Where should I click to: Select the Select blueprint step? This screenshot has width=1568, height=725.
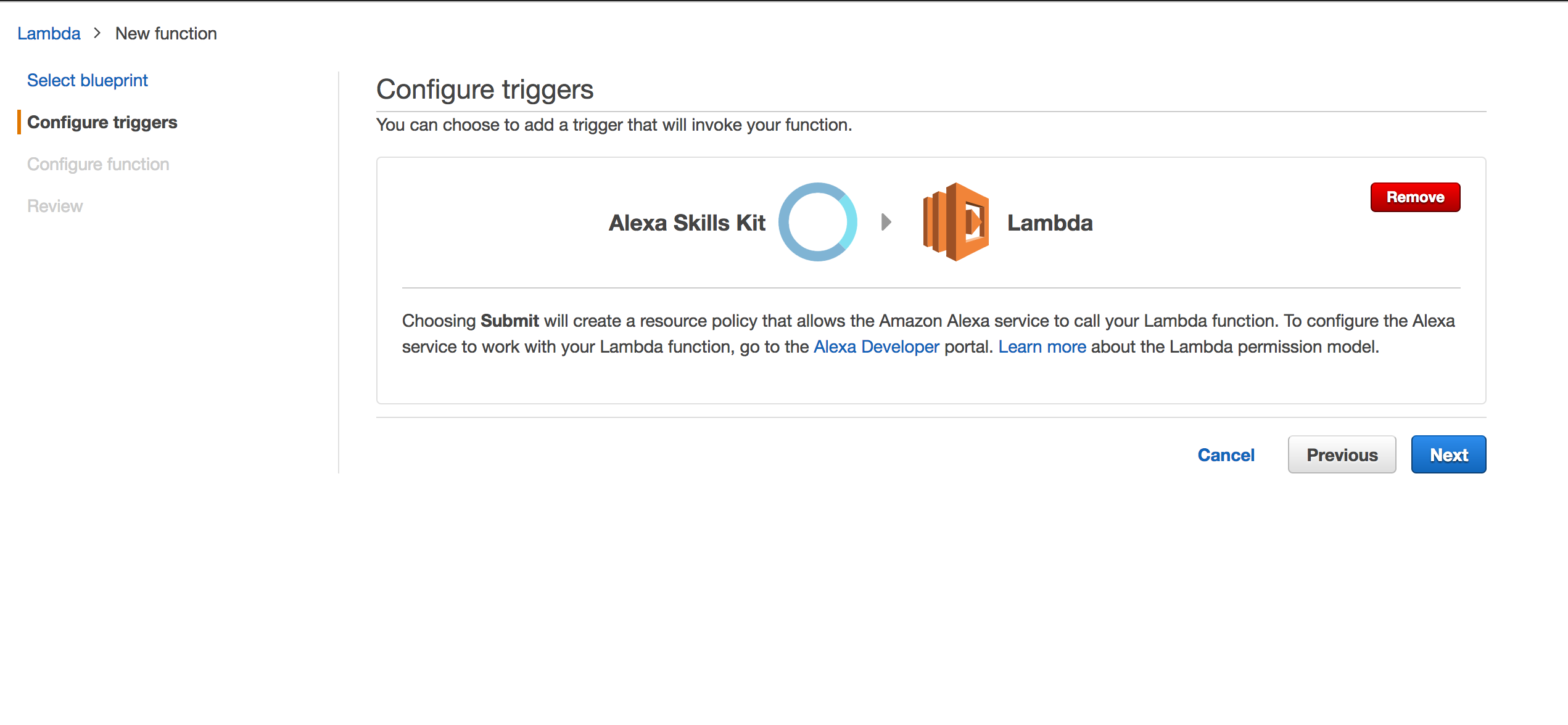tap(88, 80)
